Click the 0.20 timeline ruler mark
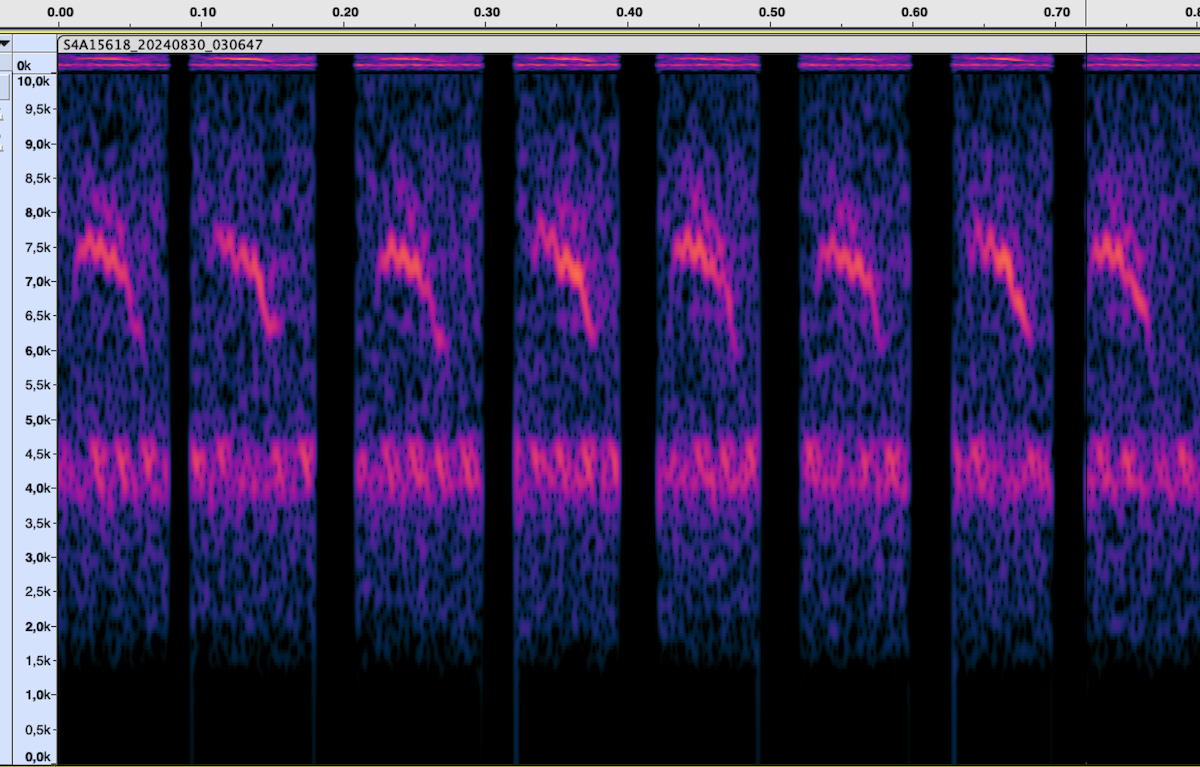Image resolution: width=1200 pixels, height=767 pixels. pyautogui.click(x=345, y=12)
